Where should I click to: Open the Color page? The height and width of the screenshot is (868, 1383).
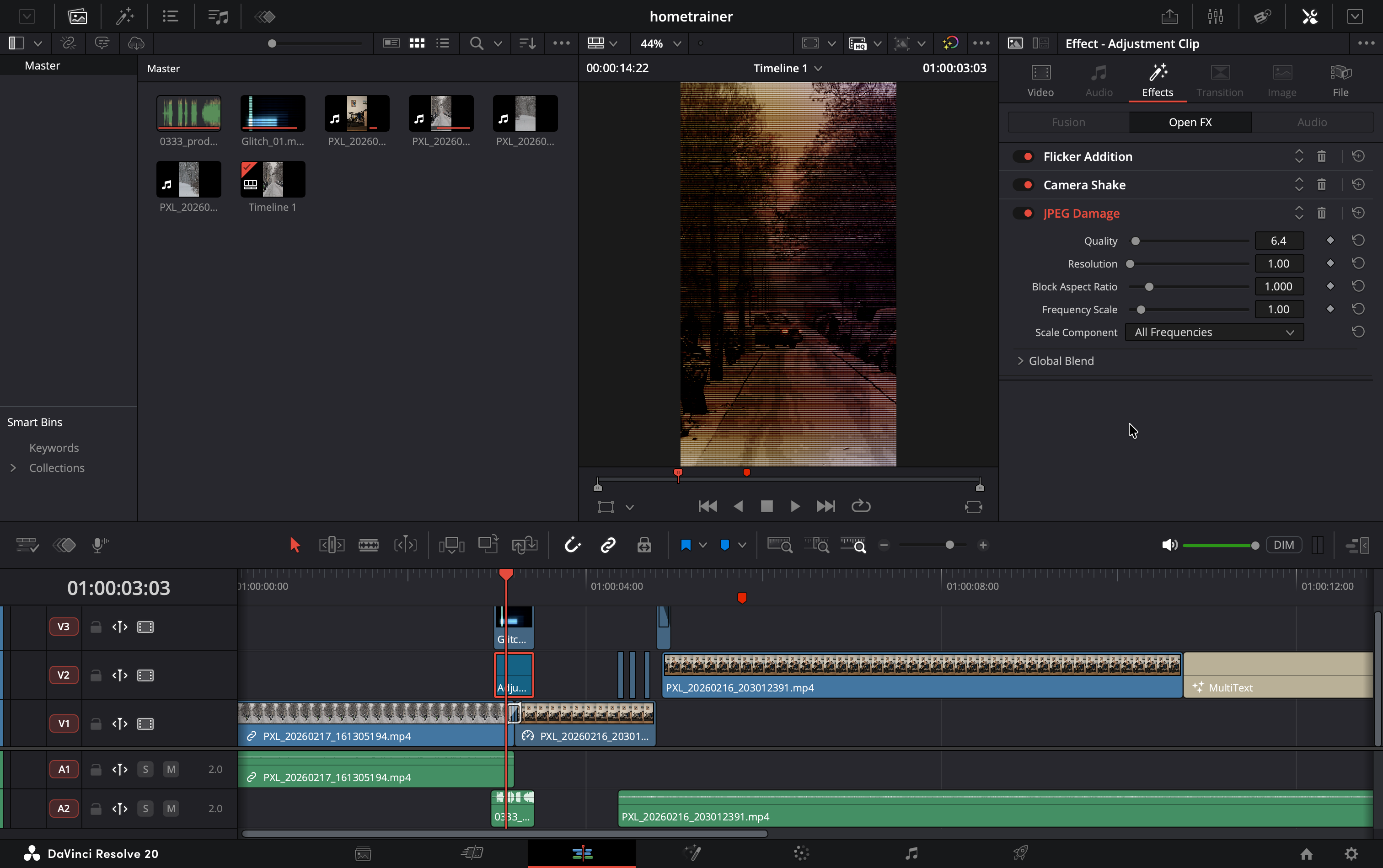click(x=801, y=854)
